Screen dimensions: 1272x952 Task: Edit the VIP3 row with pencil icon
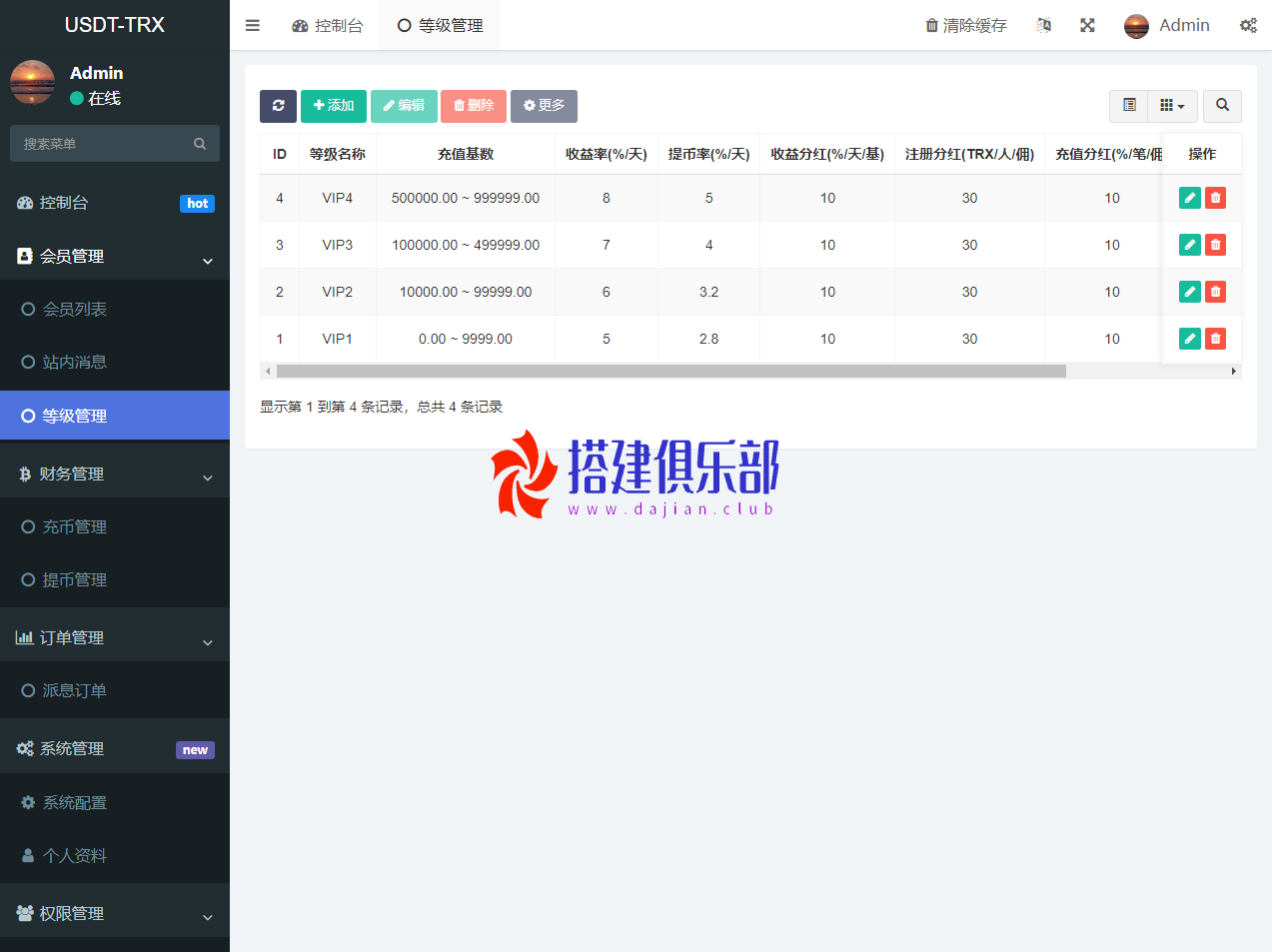pyautogui.click(x=1190, y=245)
